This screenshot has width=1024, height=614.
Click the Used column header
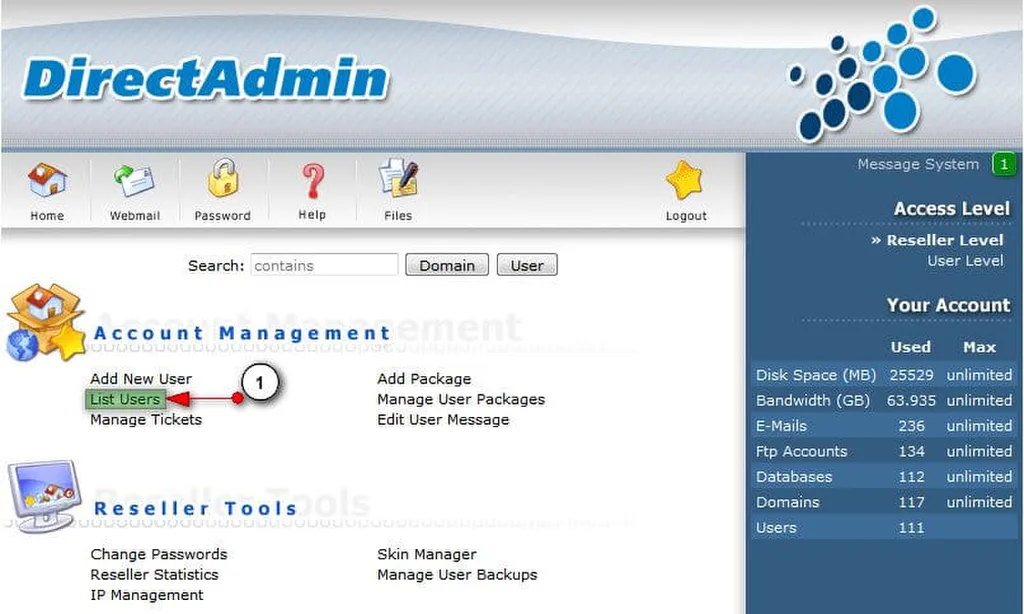tap(910, 347)
